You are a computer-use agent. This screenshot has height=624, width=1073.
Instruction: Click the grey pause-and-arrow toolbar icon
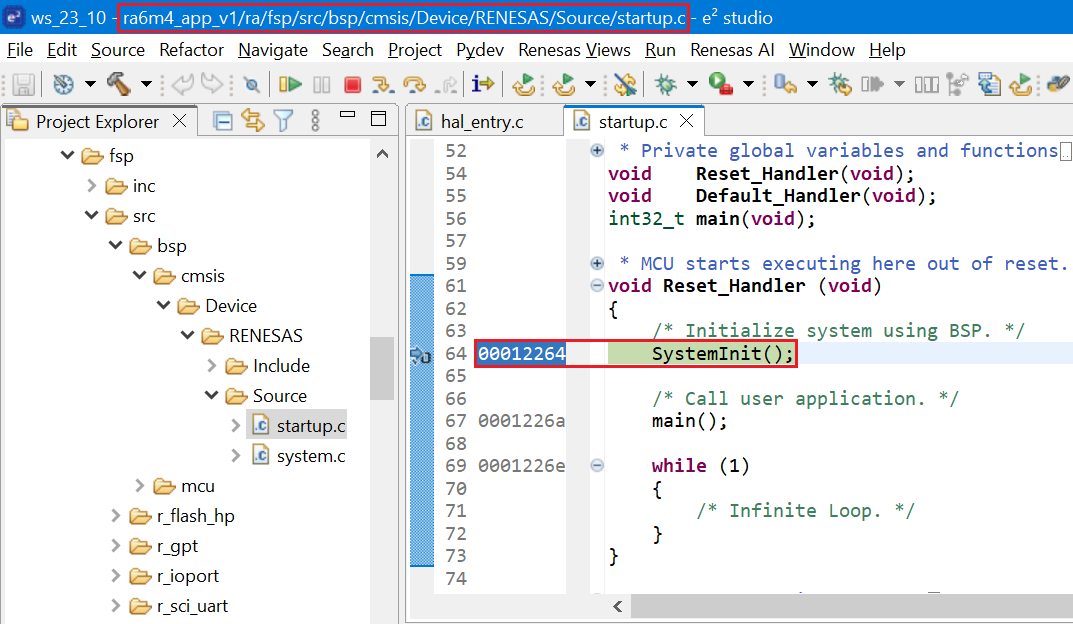click(872, 85)
